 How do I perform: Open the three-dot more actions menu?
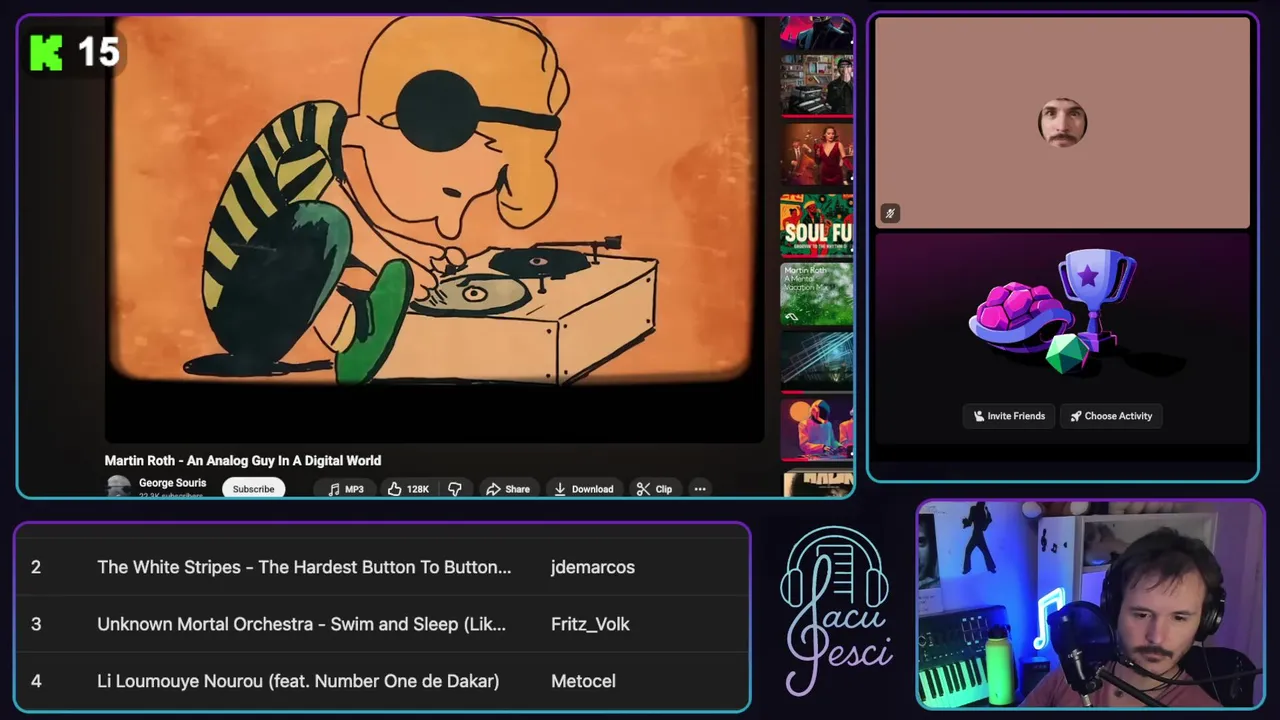[700, 489]
